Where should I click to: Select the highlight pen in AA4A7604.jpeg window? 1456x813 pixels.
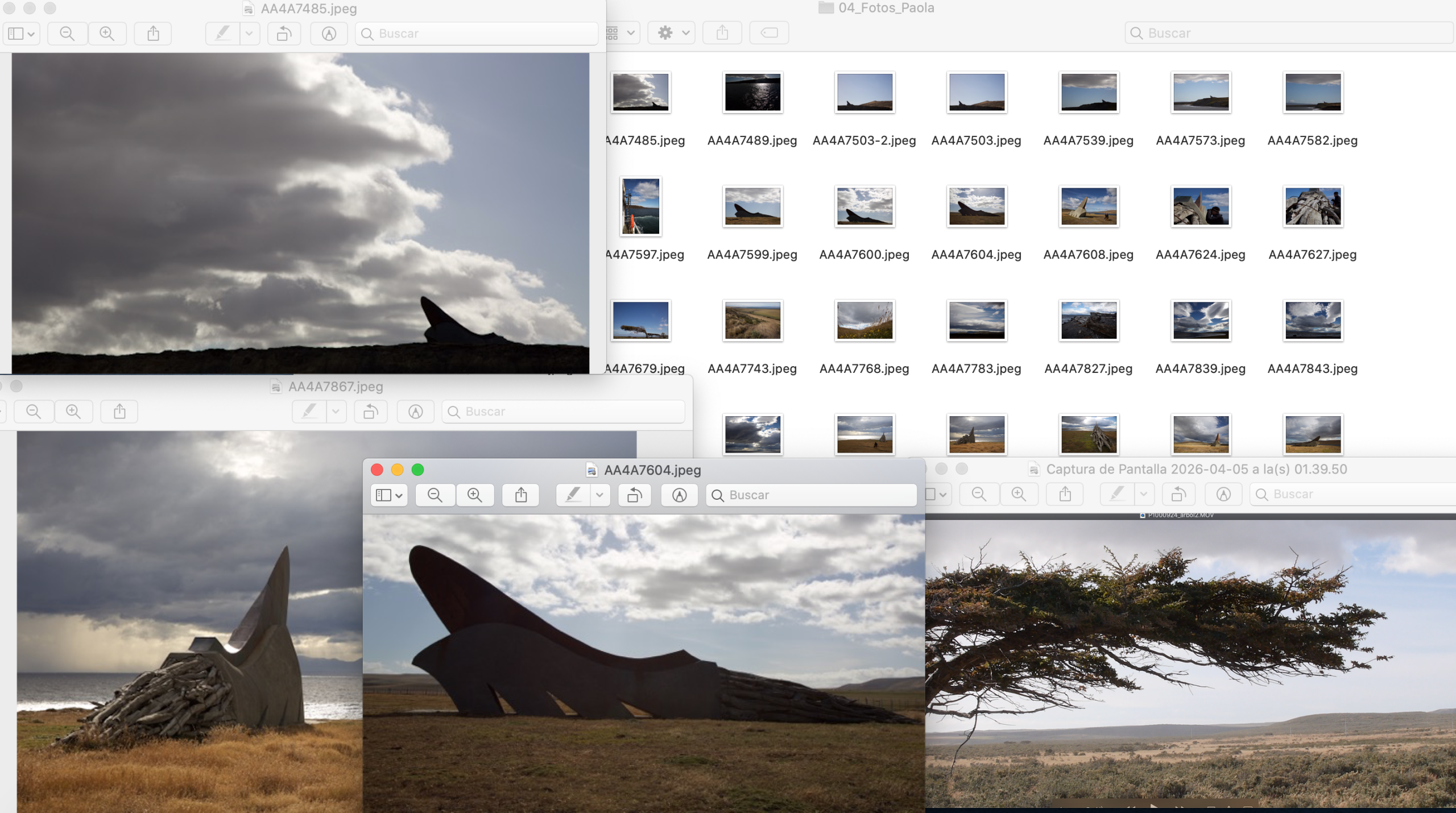tap(573, 495)
